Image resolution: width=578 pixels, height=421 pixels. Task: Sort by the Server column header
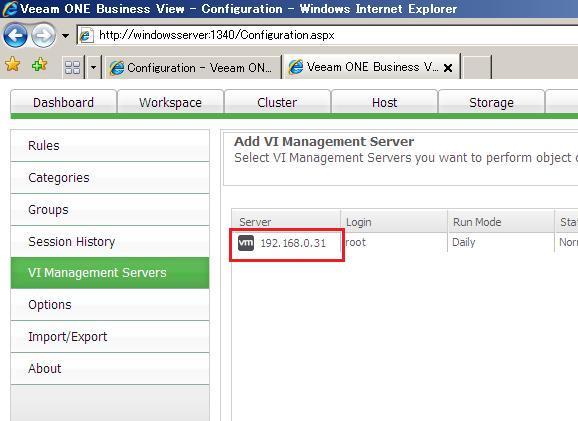pyautogui.click(x=286, y=222)
